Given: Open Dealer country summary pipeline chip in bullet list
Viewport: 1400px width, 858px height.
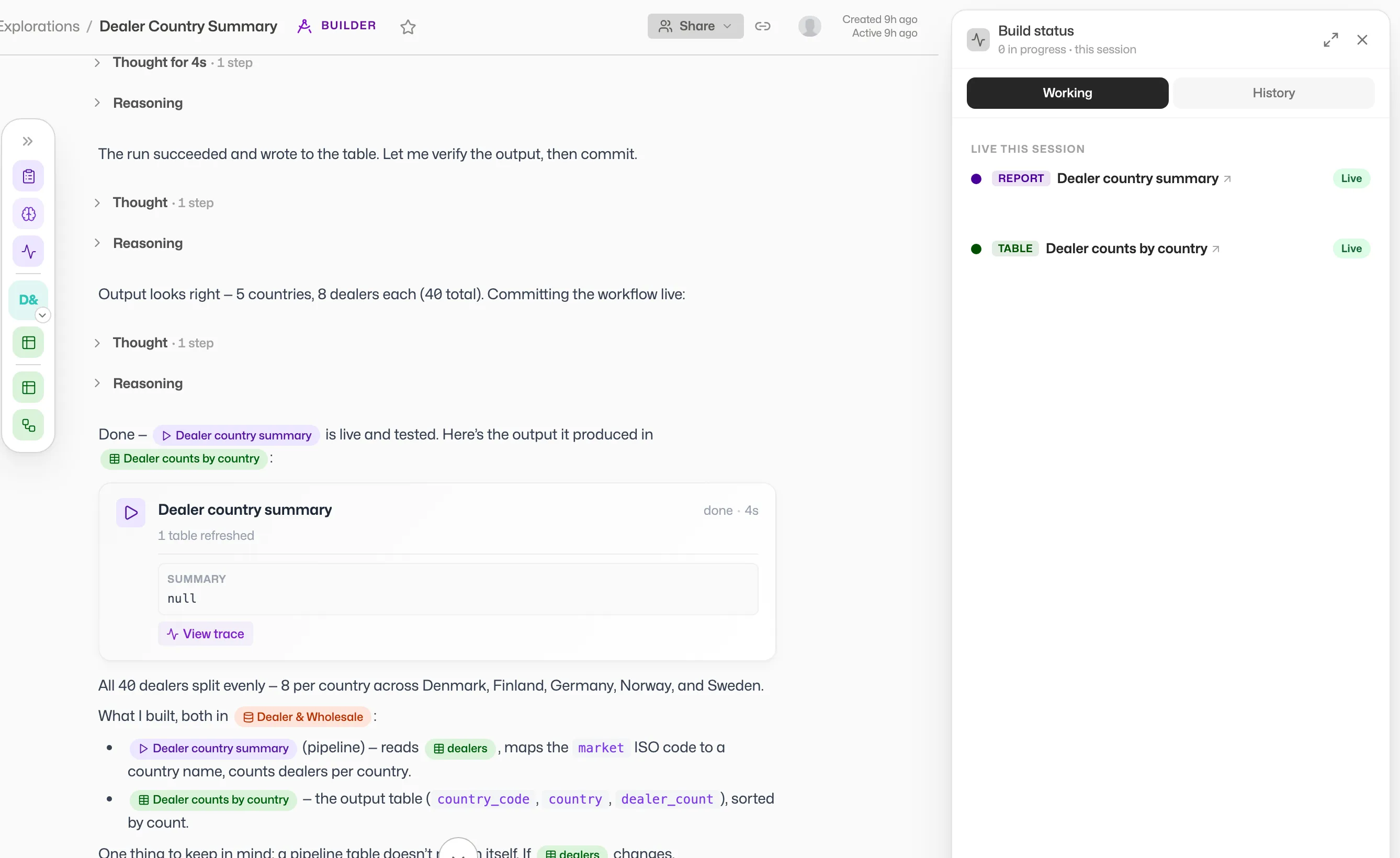Looking at the screenshot, I should 213,748.
